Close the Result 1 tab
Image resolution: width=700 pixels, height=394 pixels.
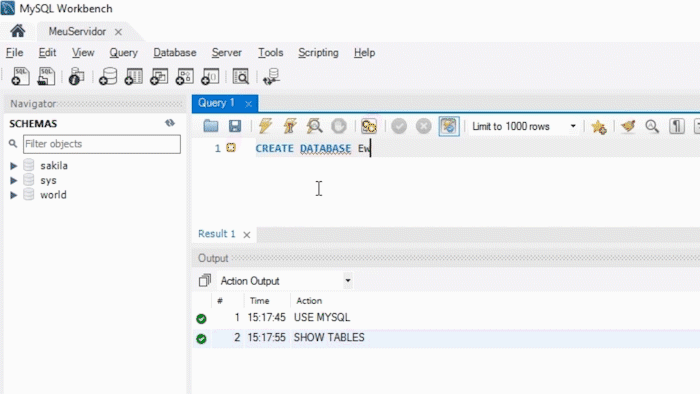pos(246,235)
